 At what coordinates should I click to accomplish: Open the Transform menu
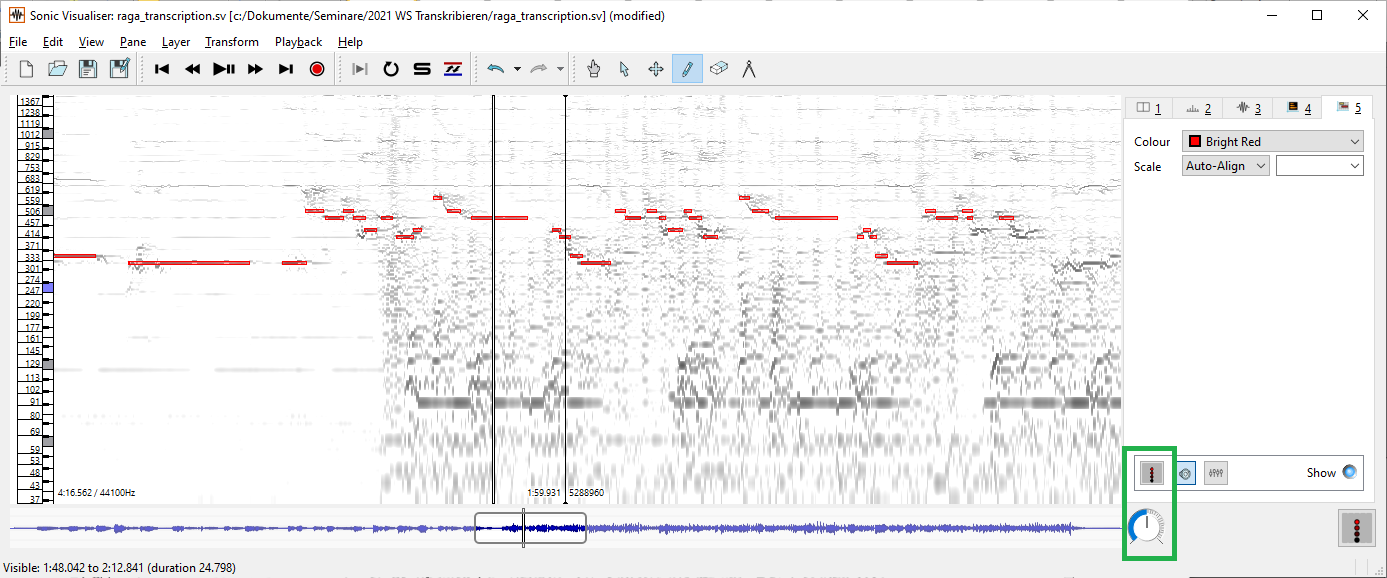(231, 42)
